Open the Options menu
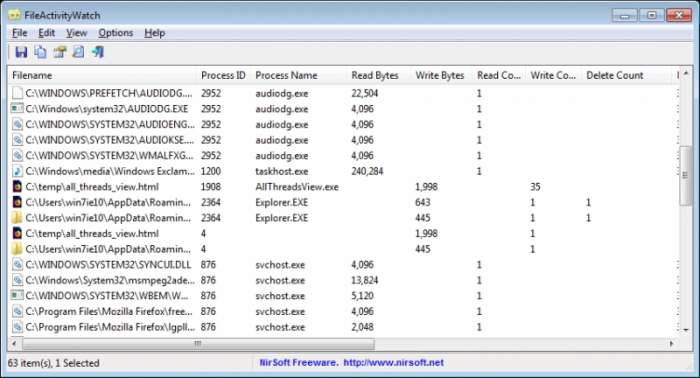The height and width of the screenshot is (378, 700). (116, 33)
